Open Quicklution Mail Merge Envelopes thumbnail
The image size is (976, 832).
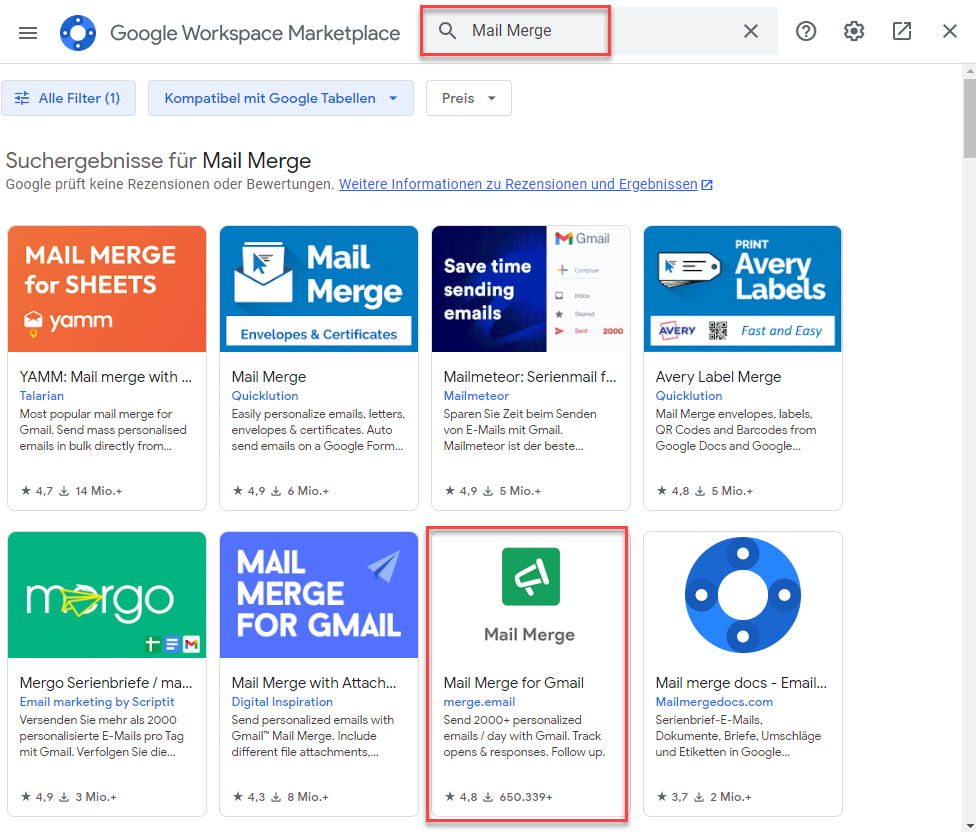[x=319, y=289]
